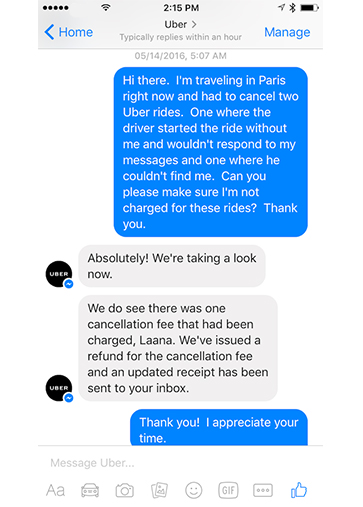
Task: Send a thumbs-up like
Action: 299,490
